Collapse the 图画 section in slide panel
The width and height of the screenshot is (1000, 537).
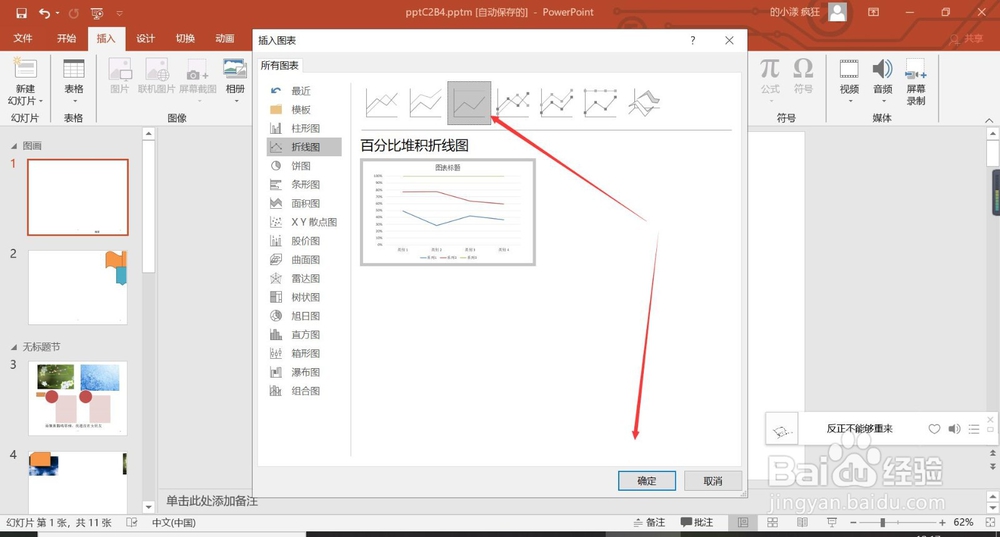tap(14, 146)
